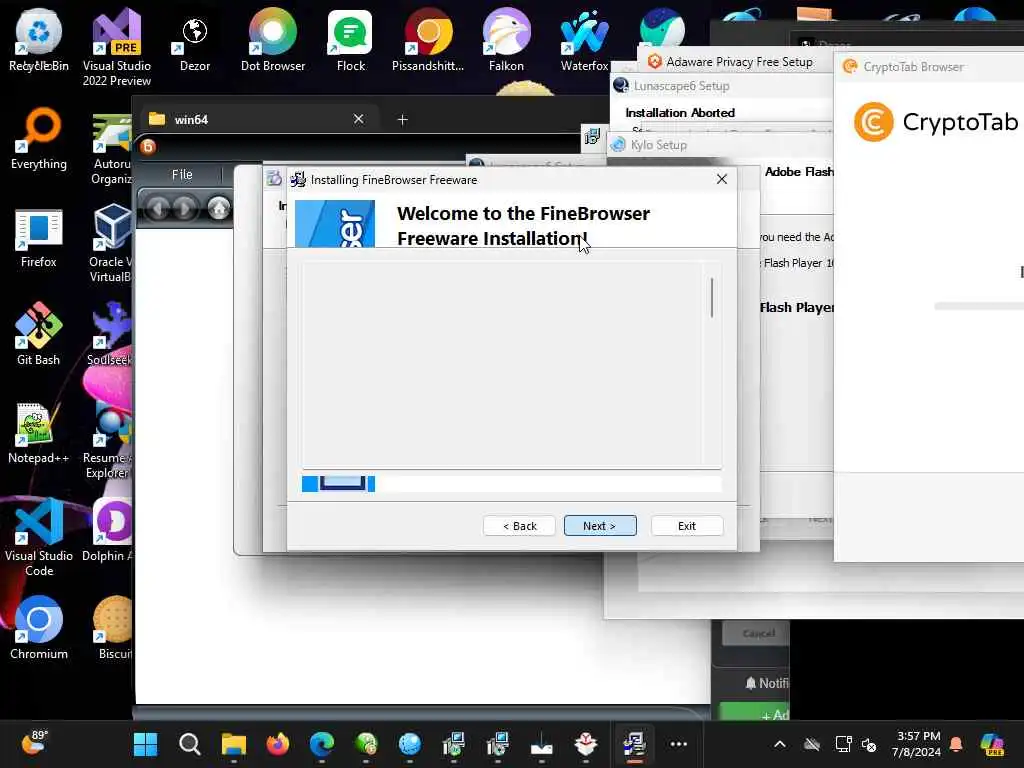Open Visual Studio 2022 Preview shortcut
1024x768 pixels.
(x=117, y=47)
